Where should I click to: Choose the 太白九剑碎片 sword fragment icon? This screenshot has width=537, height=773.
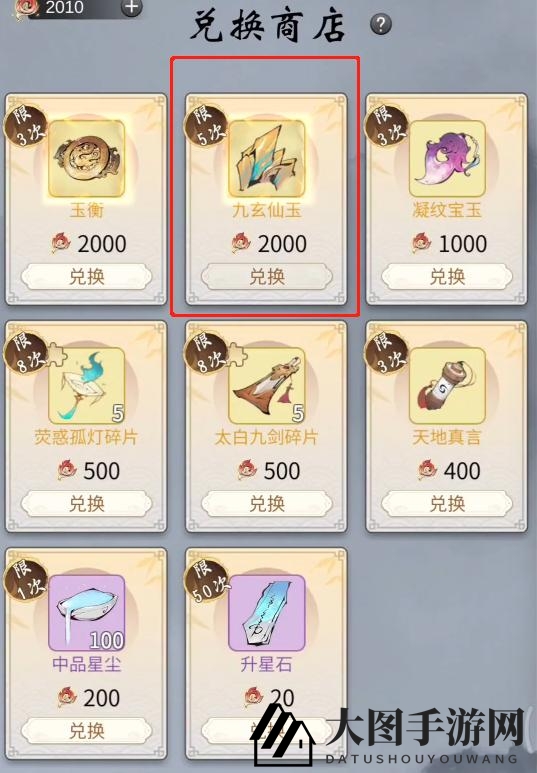tap(267, 386)
